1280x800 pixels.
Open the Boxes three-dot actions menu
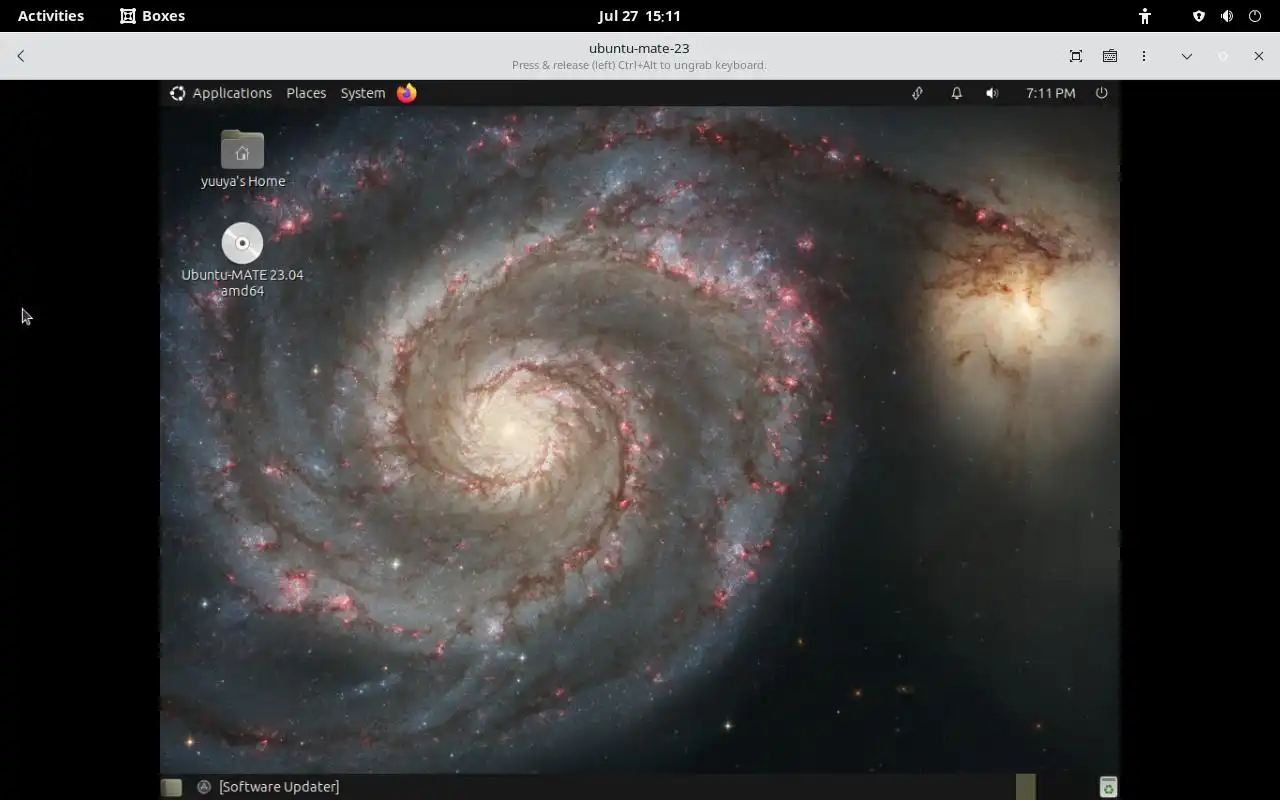pos(1144,56)
